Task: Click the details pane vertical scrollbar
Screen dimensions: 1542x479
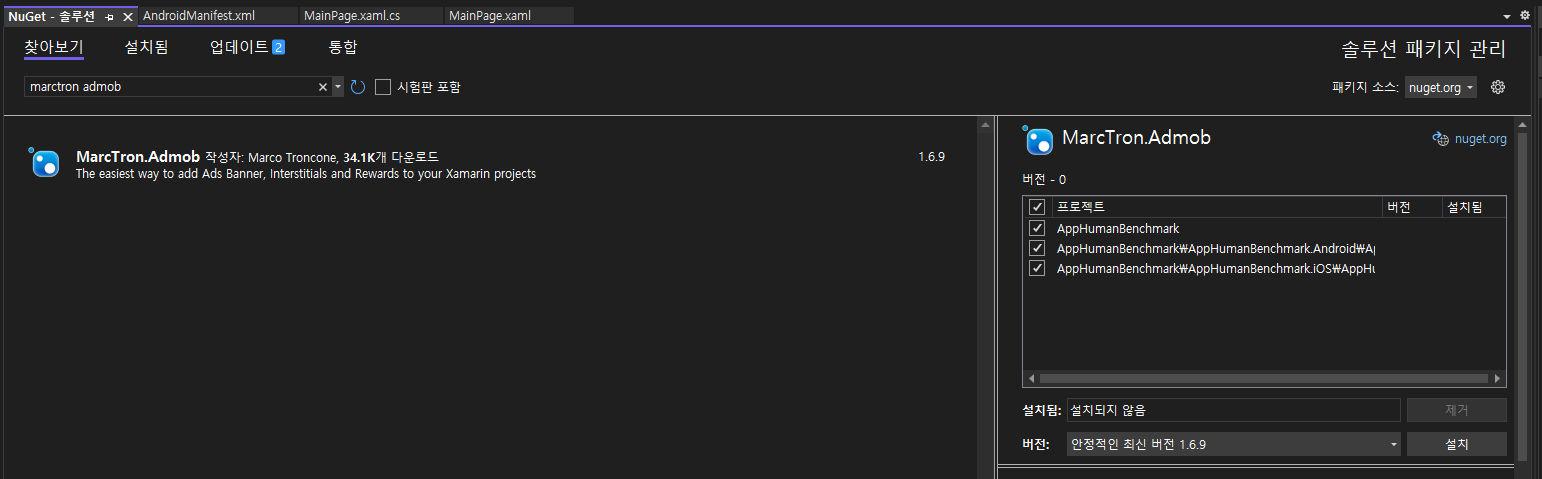Action: (1523, 295)
